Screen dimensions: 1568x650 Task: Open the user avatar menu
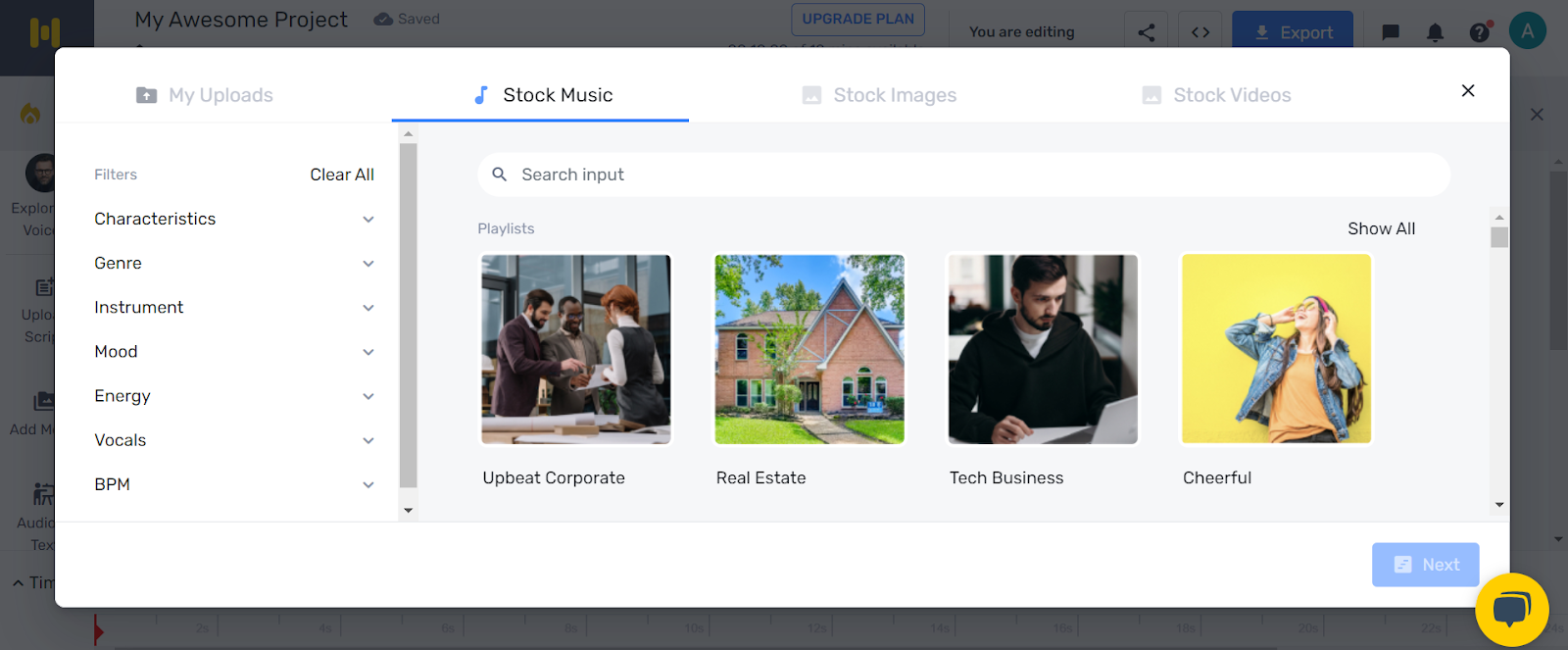click(1527, 31)
